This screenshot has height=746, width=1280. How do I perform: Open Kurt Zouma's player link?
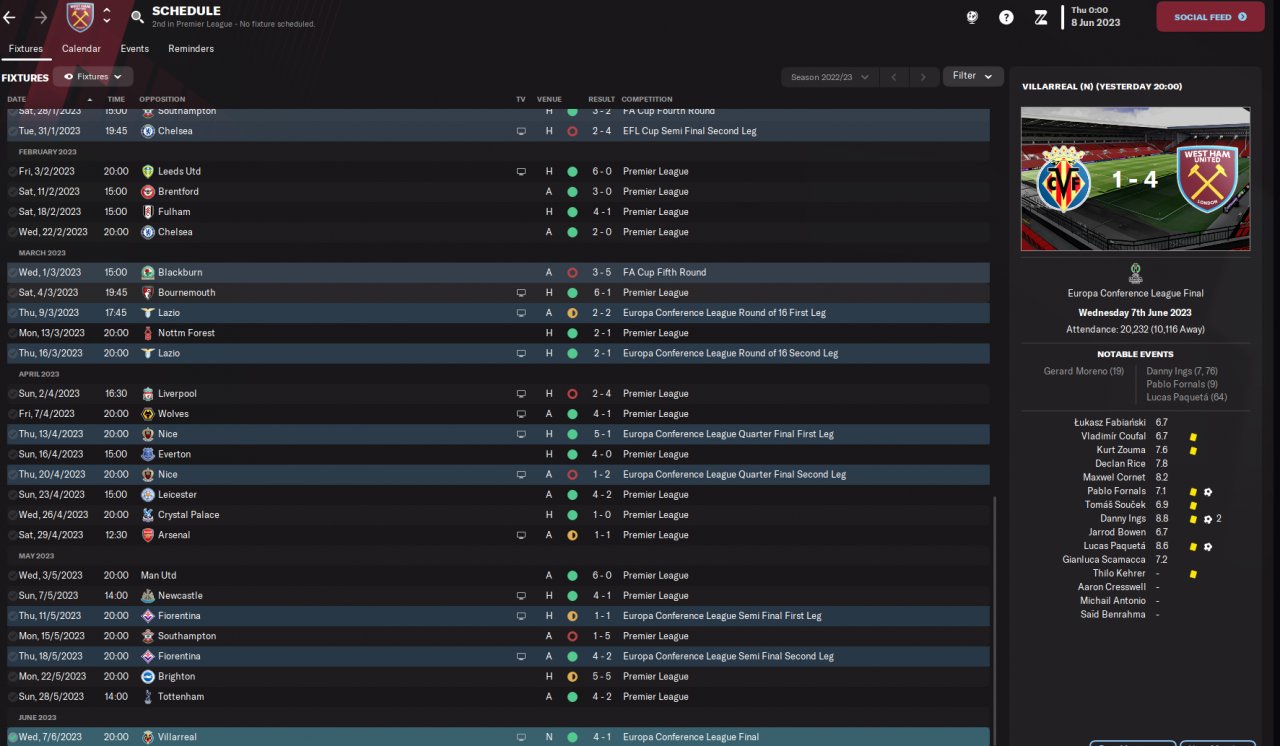point(1121,450)
